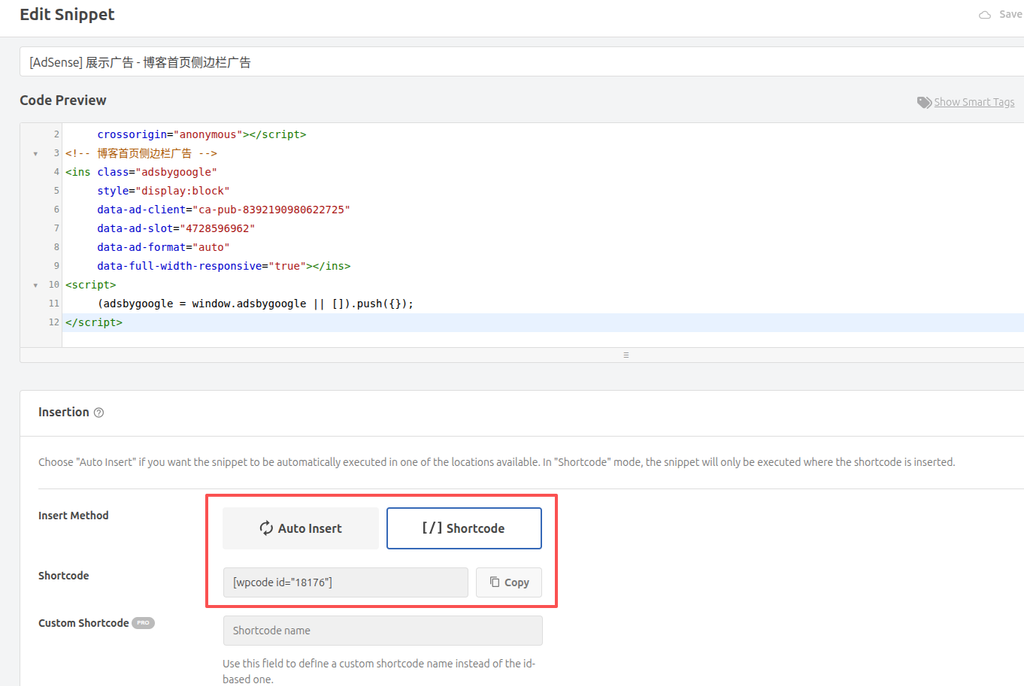Collapse the script fold arrow at line 10

35,285
